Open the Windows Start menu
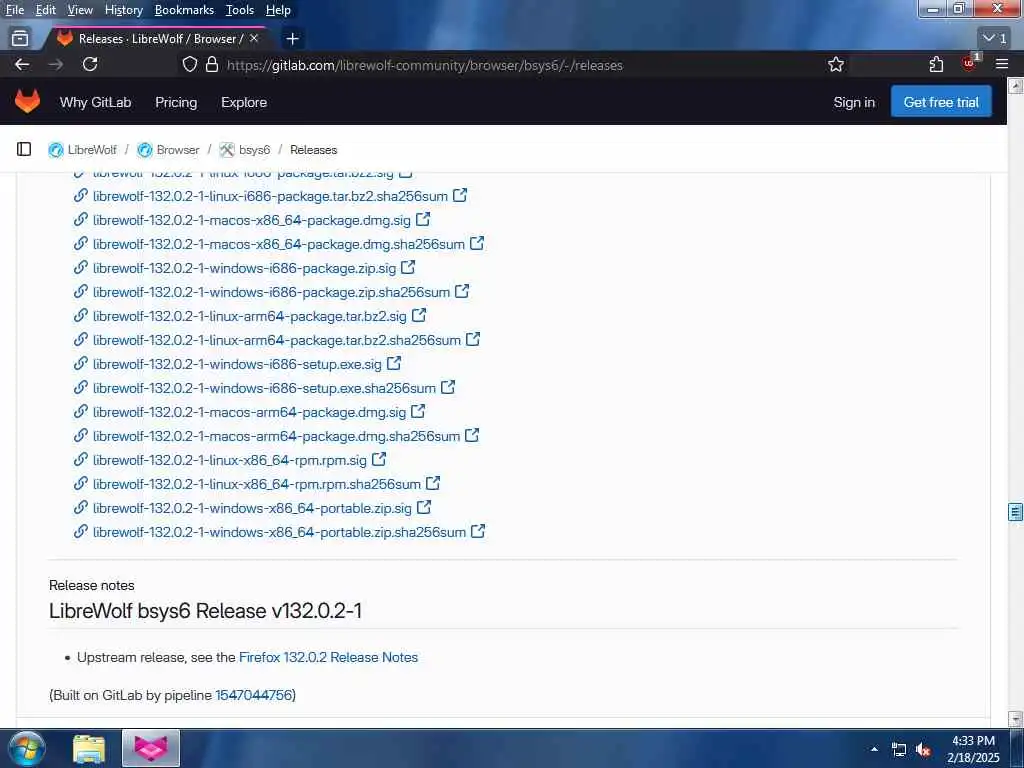The height and width of the screenshot is (768, 1024). (26, 748)
